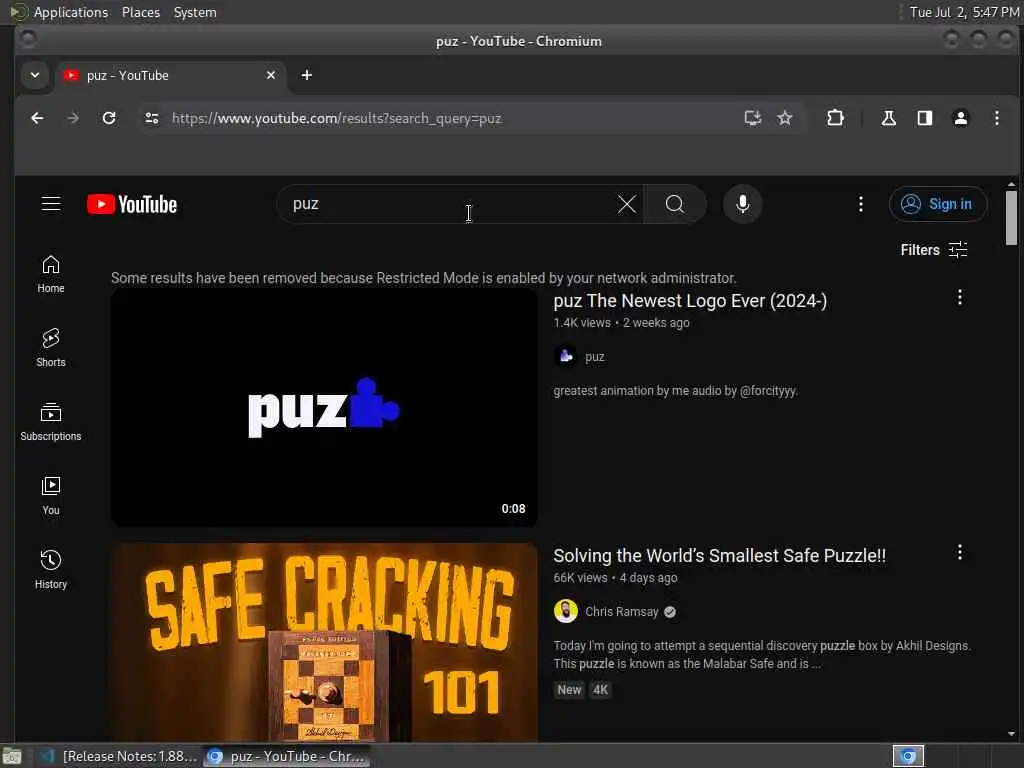Clear the search query with the X

627,204
